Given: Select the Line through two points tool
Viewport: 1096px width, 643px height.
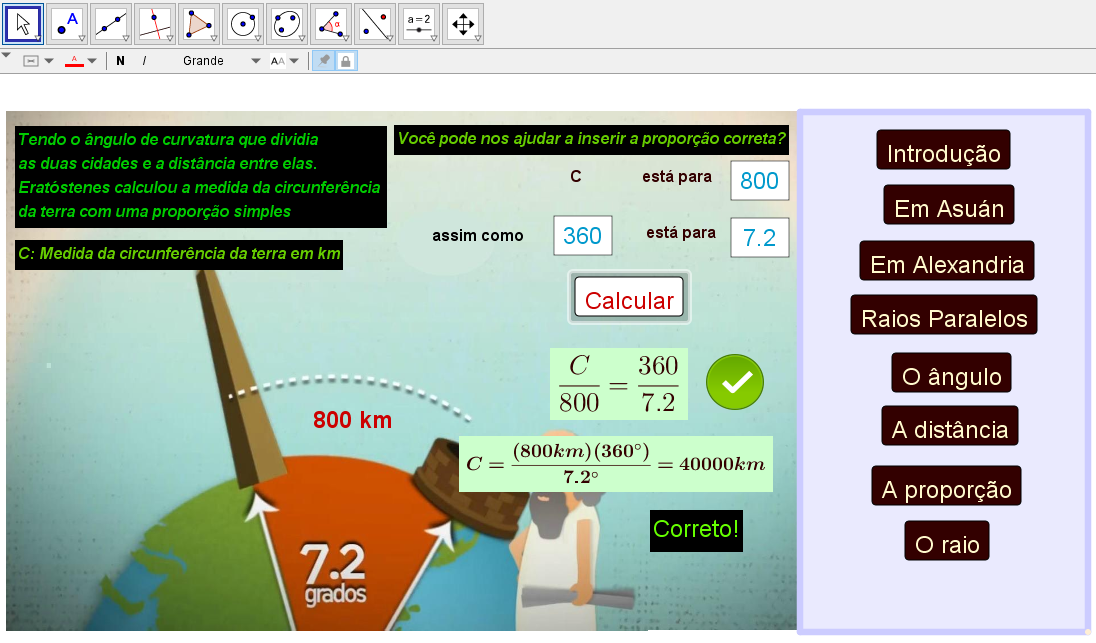Looking at the screenshot, I should (111, 24).
